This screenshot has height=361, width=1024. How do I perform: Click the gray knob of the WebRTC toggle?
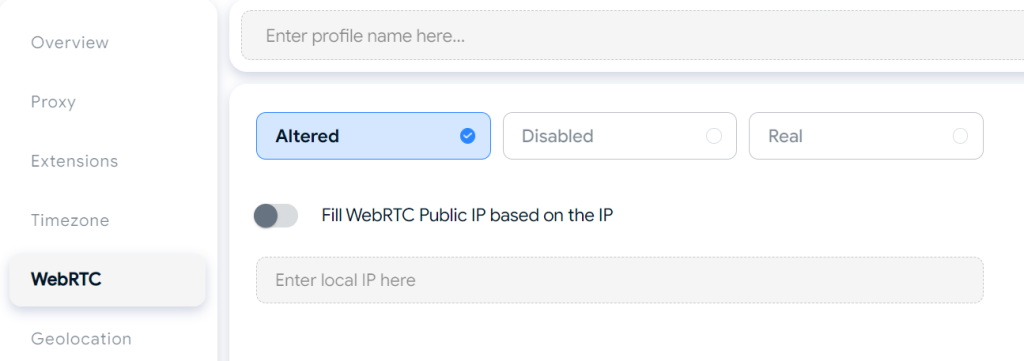coord(266,215)
